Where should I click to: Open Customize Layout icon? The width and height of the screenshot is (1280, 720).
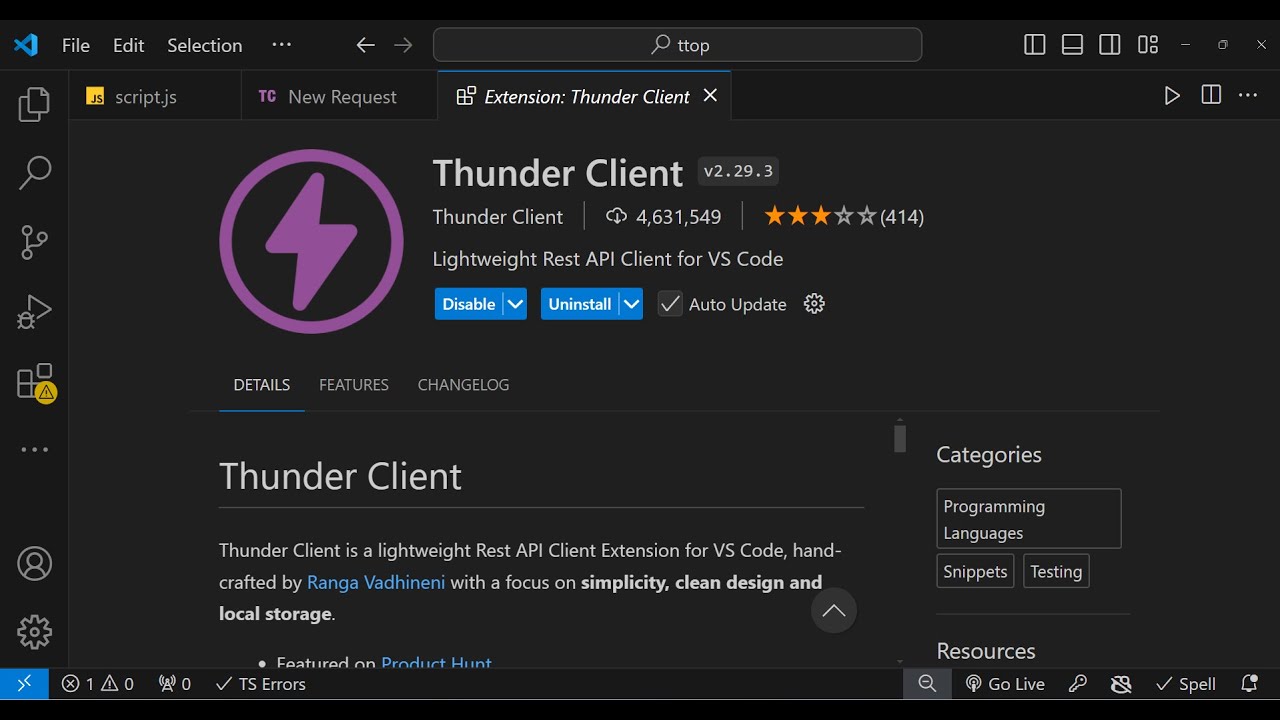coord(1148,45)
